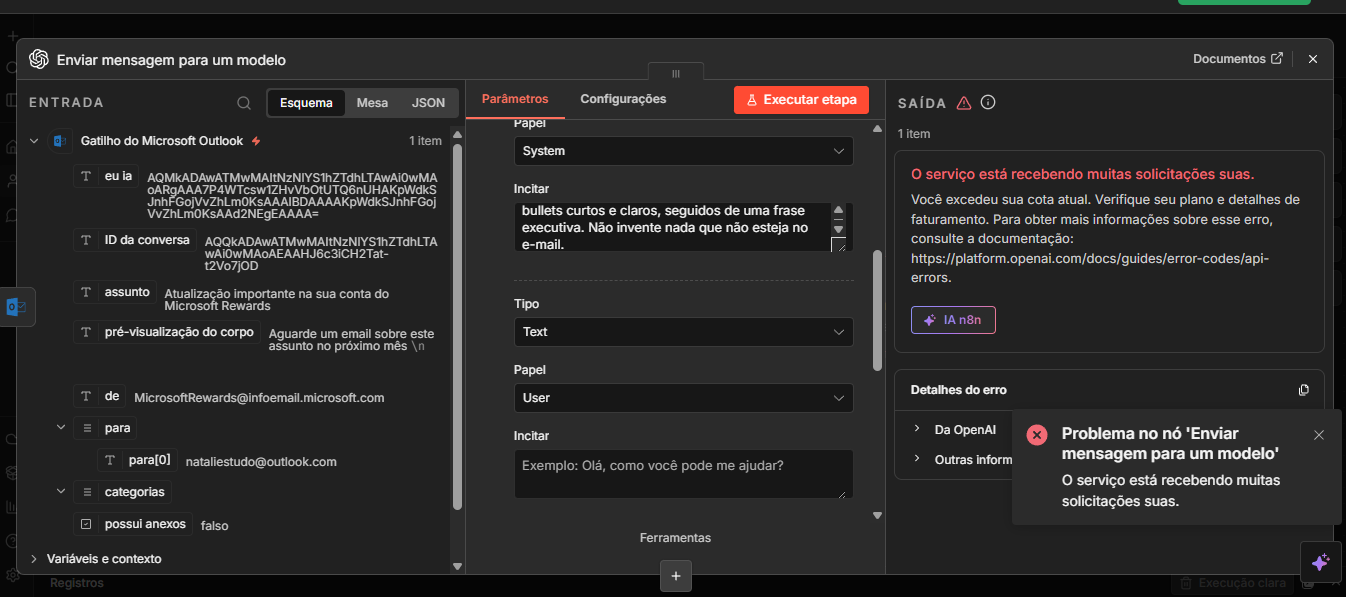The image size is (1346, 597).
Task: Click the sparkle icon inside IA n8n button
Action: pyautogui.click(x=930, y=320)
